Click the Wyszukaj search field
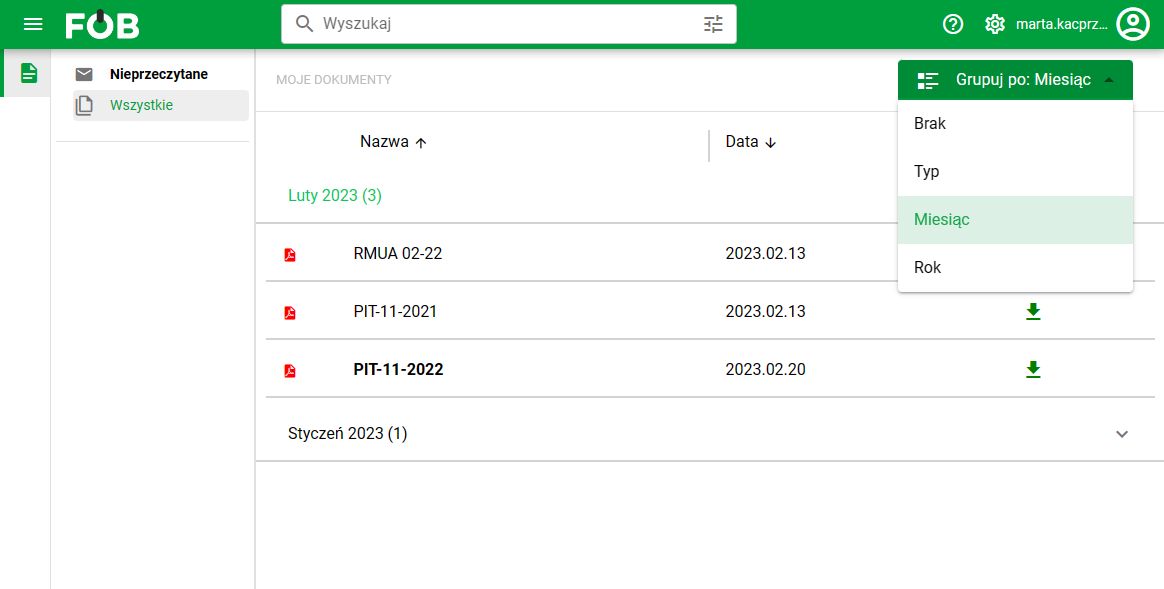Viewport: 1164px width, 589px height. [509, 24]
